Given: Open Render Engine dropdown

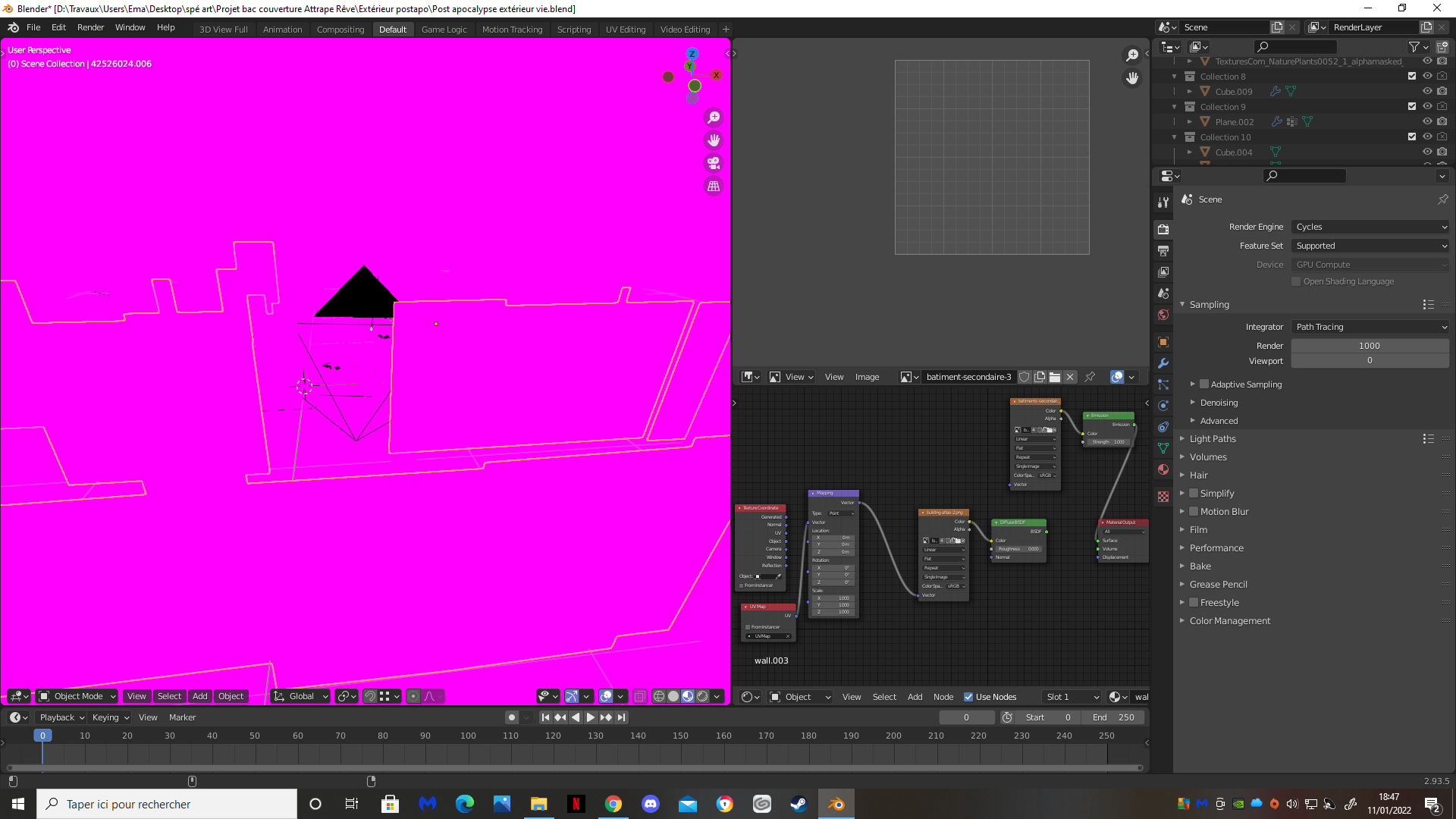Looking at the screenshot, I should (1370, 227).
